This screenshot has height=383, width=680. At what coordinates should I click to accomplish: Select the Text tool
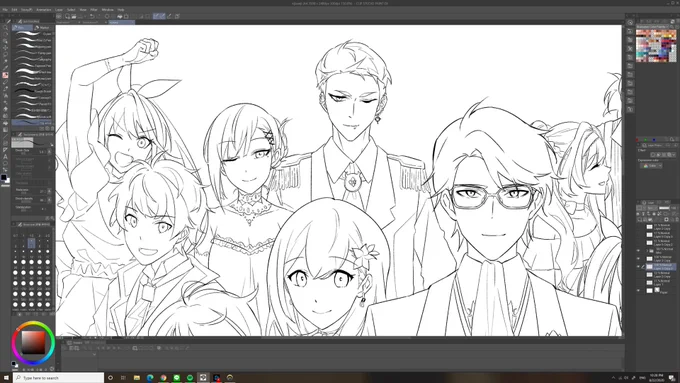(6, 157)
